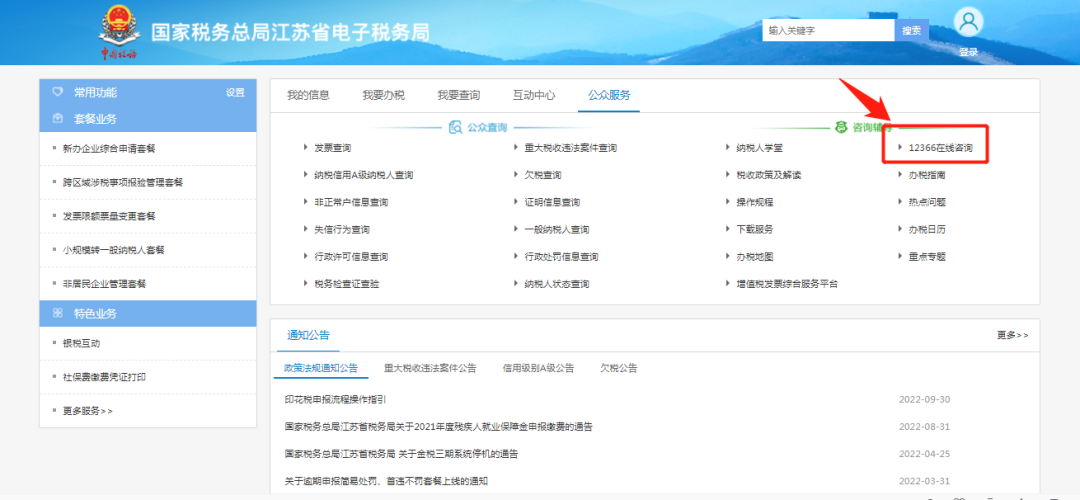Viewport: 1080px width, 500px height.
Task: Click 更多服务>> in sidebar
Action: pyautogui.click(x=87, y=410)
